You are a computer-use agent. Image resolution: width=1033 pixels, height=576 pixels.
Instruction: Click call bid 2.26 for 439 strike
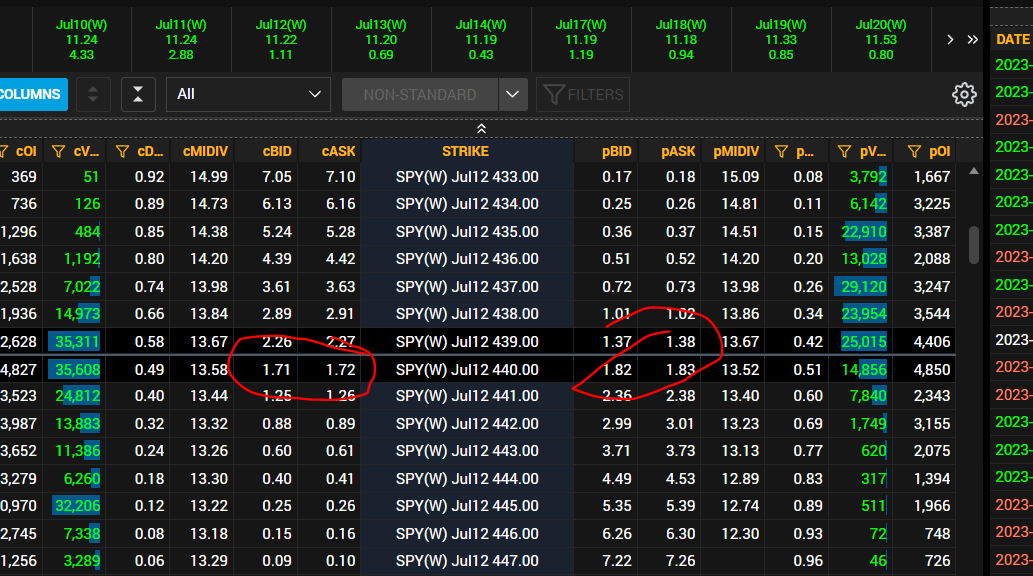[277, 342]
